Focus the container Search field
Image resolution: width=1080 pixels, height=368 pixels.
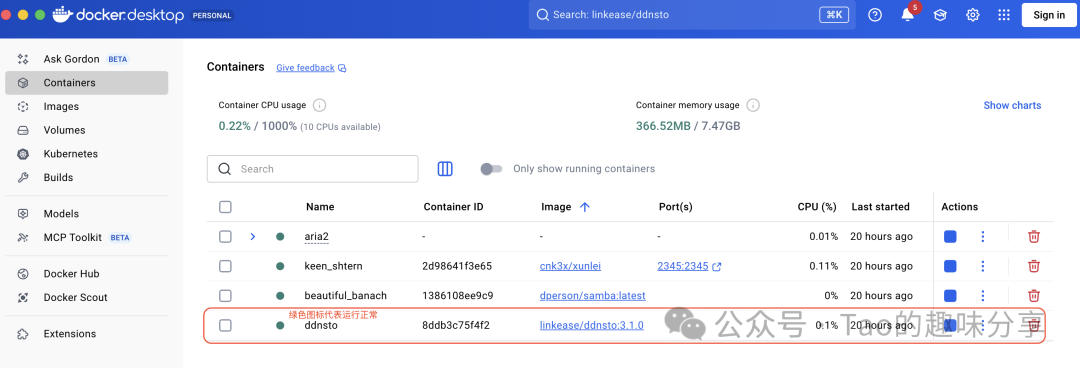coord(313,169)
